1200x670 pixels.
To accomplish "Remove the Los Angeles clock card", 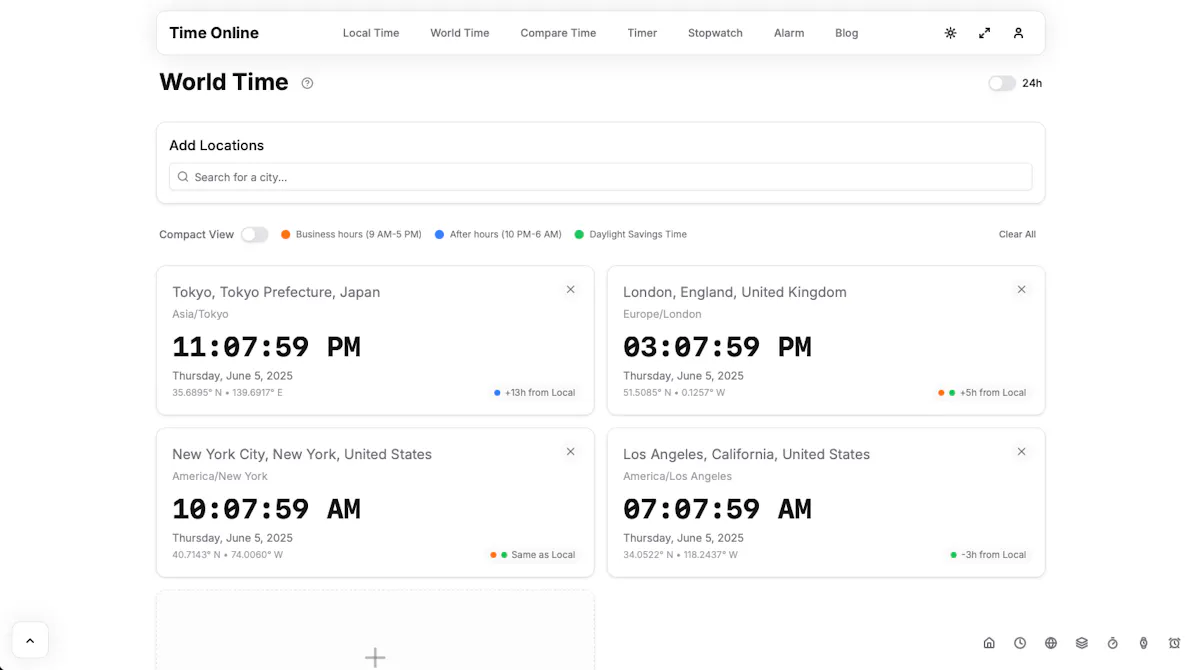I will pyautogui.click(x=1021, y=452).
